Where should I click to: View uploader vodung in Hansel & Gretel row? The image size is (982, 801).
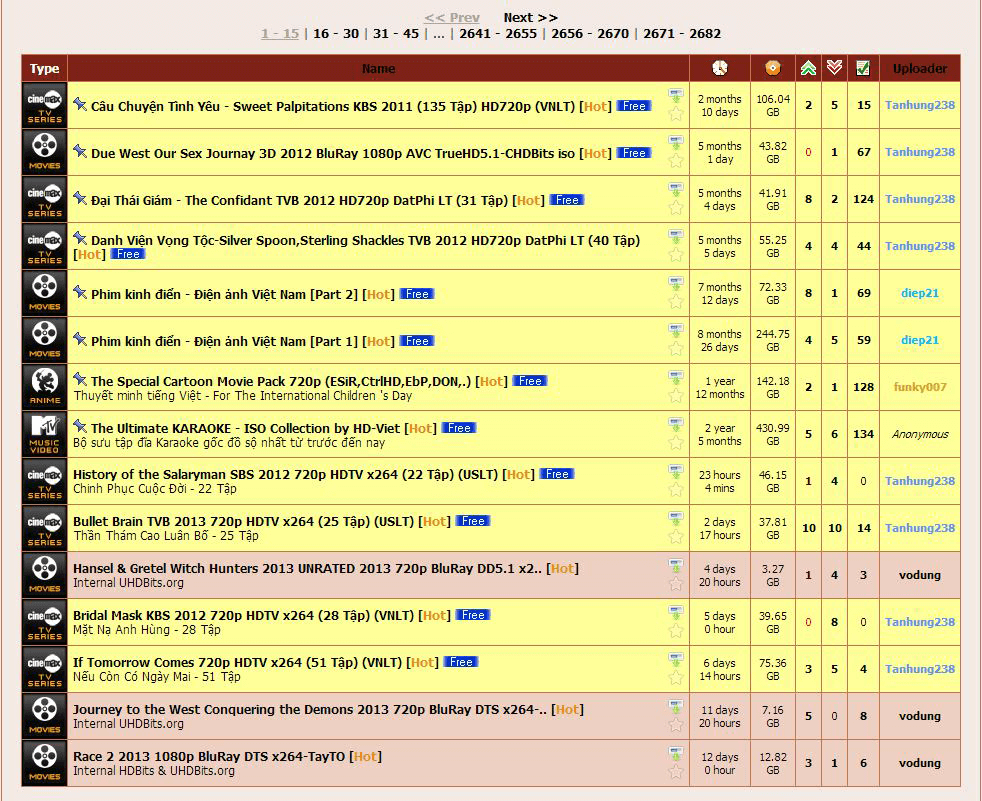[919, 575]
